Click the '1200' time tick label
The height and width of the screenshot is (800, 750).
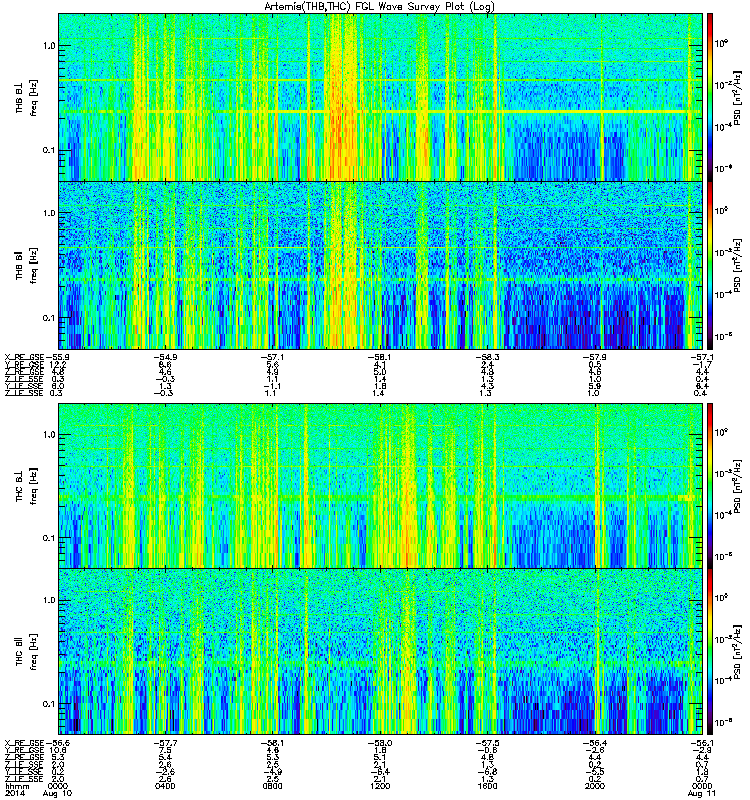click(380, 786)
